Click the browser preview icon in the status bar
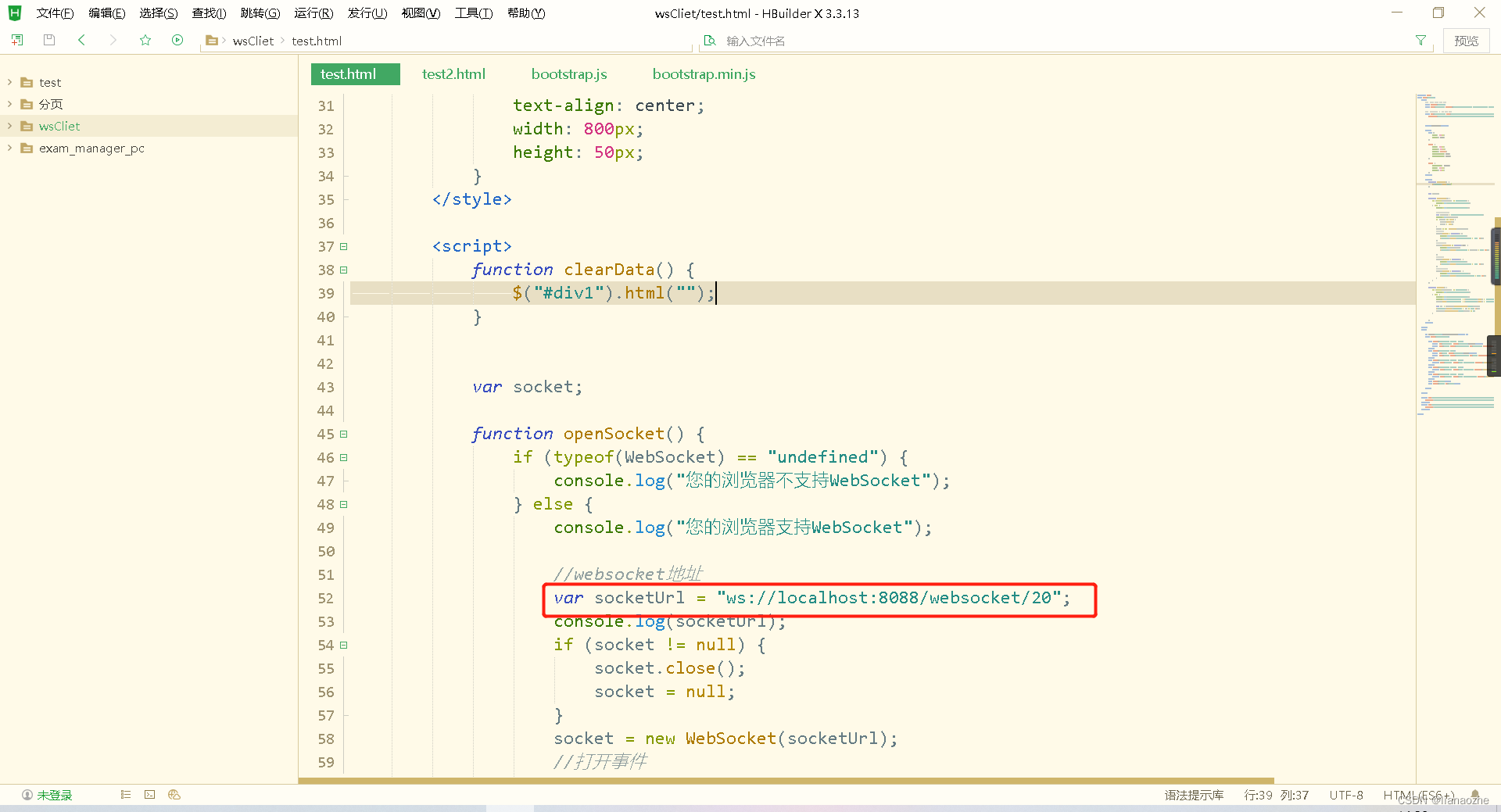This screenshot has height=812, width=1501. (x=174, y=795)
